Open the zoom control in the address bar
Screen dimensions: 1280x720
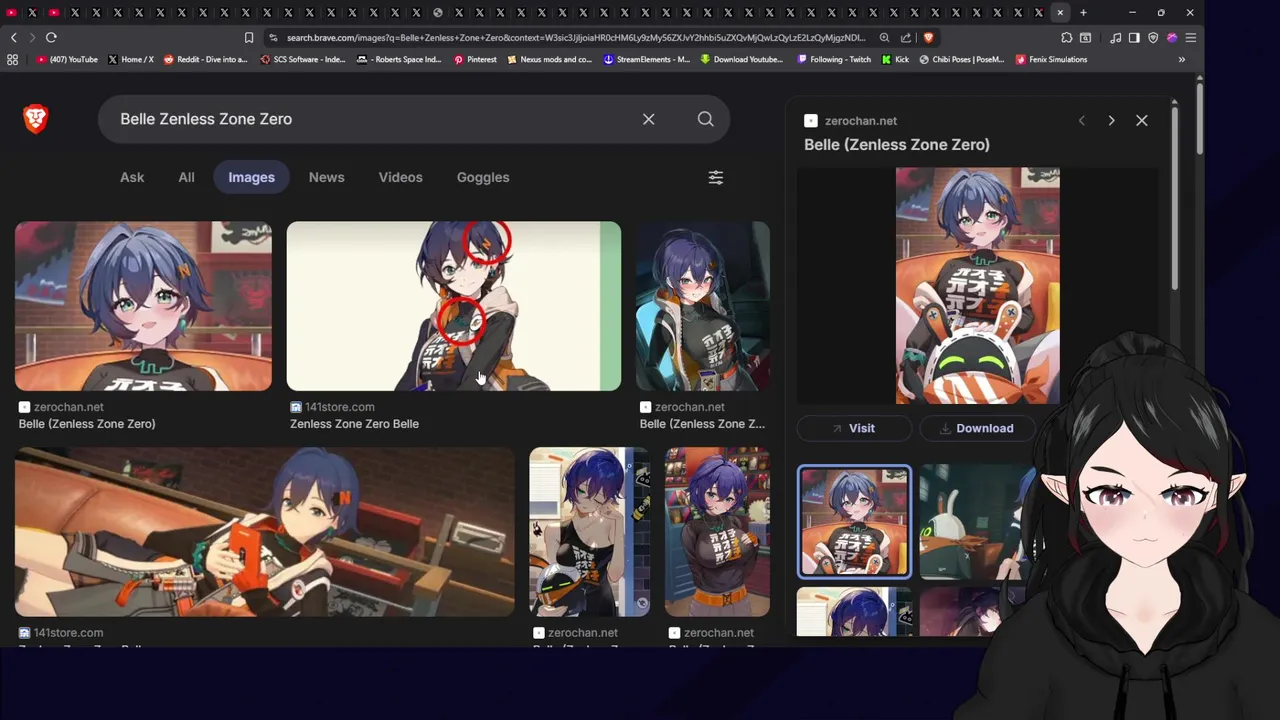884,37
